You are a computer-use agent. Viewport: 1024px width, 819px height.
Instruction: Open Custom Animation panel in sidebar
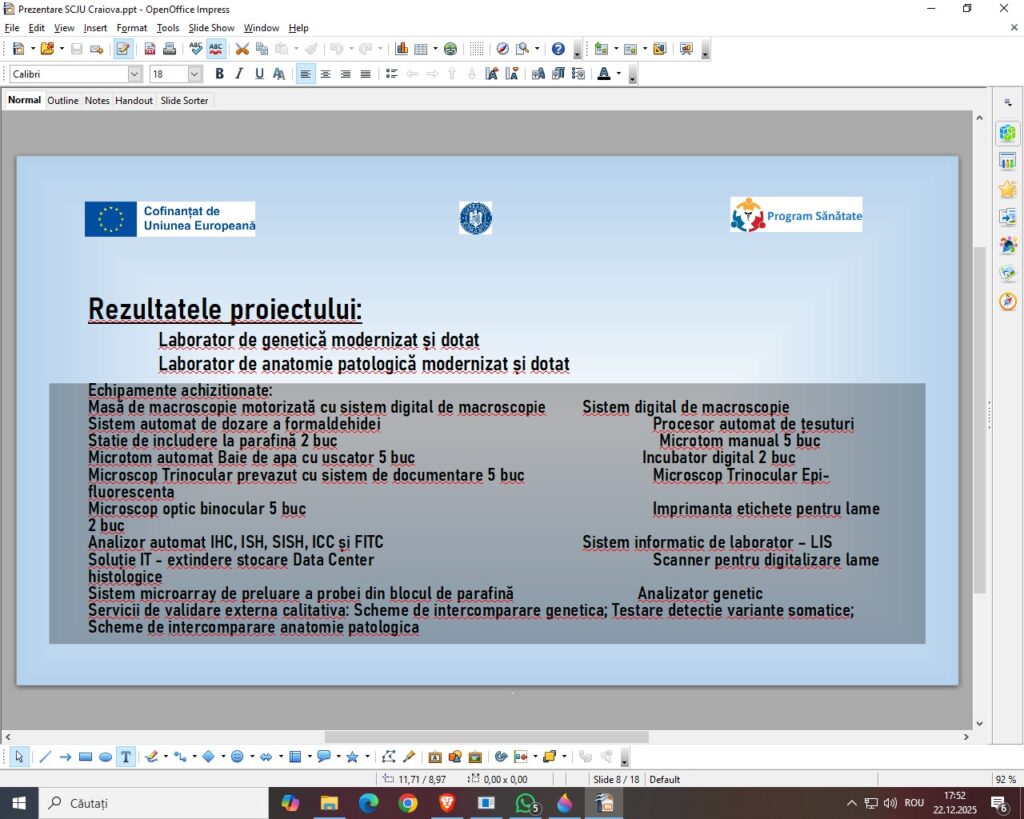click(x=1007, y=189)
